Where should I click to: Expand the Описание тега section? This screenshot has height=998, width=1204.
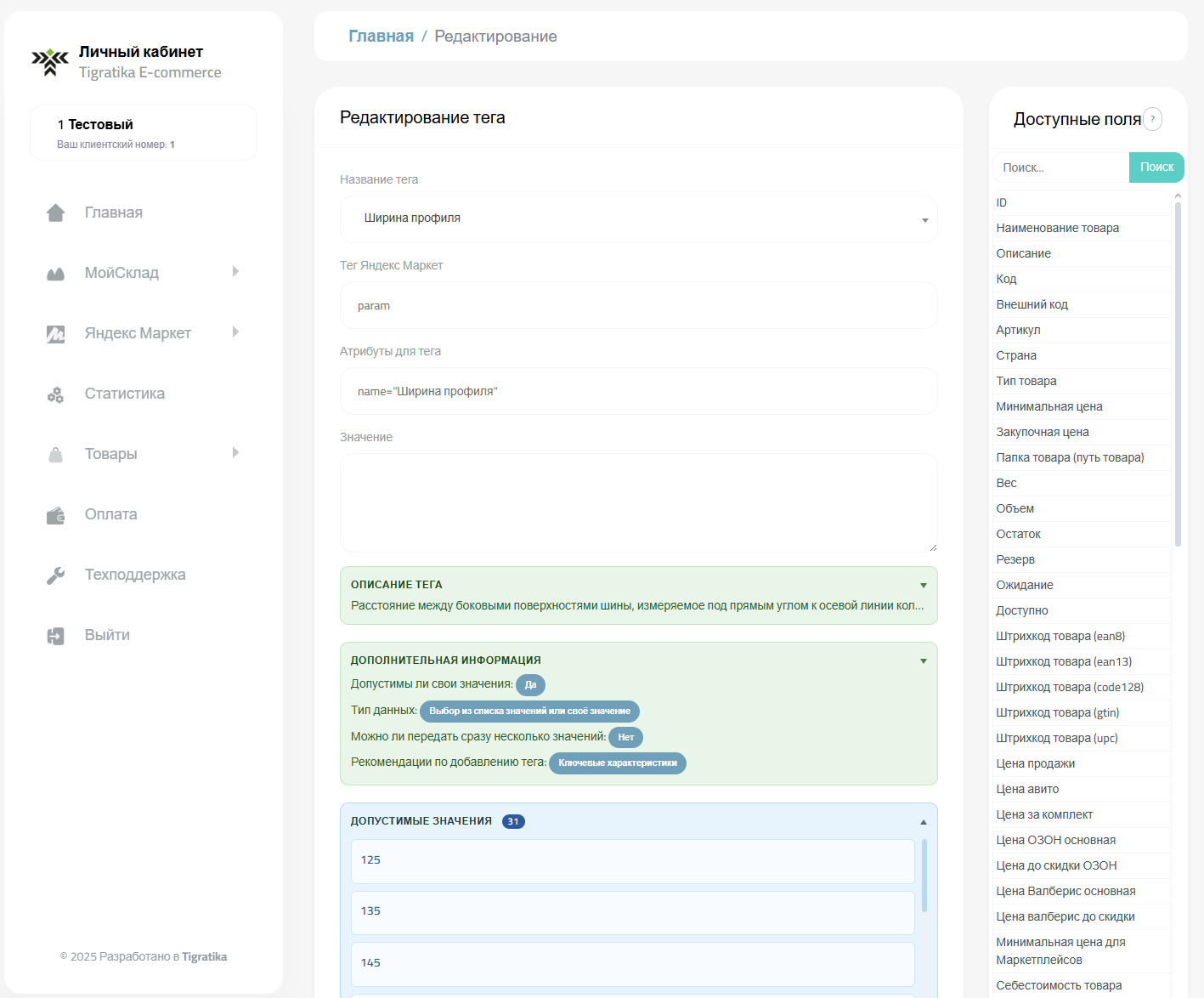click(x=923, y=585)
